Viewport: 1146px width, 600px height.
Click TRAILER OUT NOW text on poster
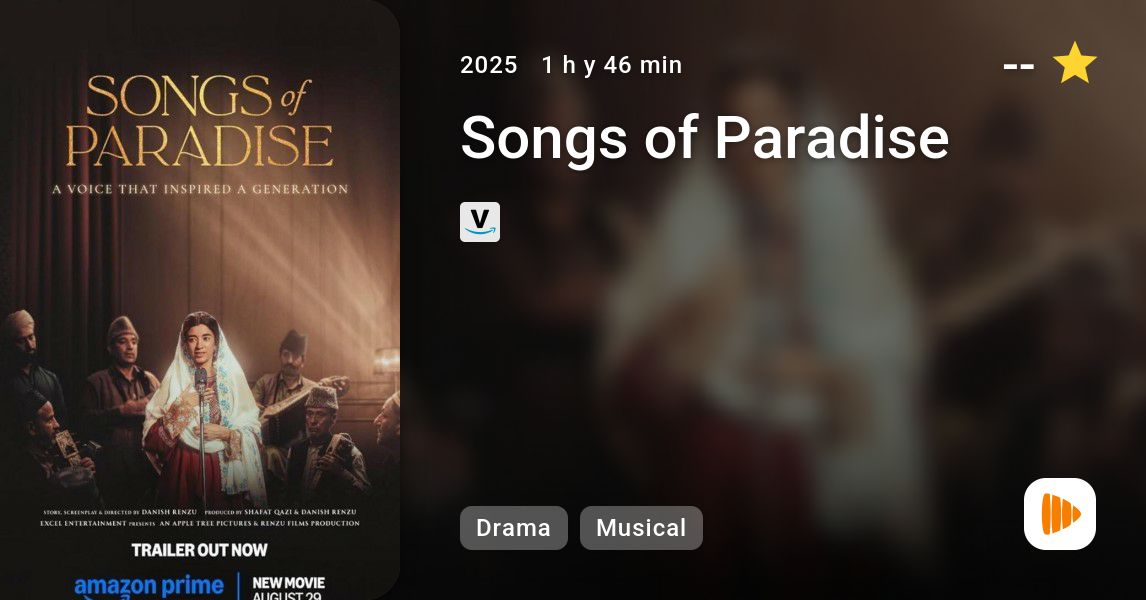pyautogui.click(x=200, y=550)
